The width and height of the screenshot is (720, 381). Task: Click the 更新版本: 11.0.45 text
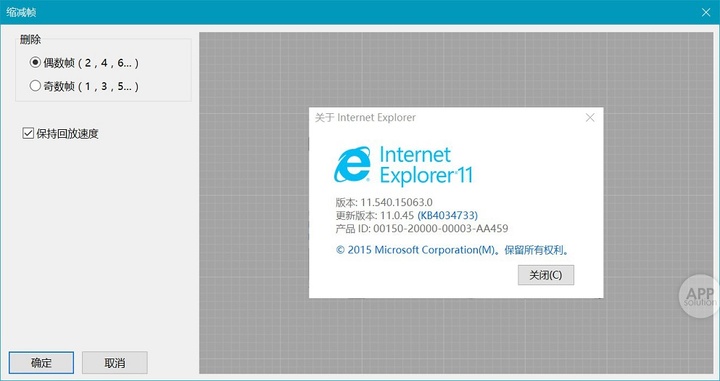point(375,215)
